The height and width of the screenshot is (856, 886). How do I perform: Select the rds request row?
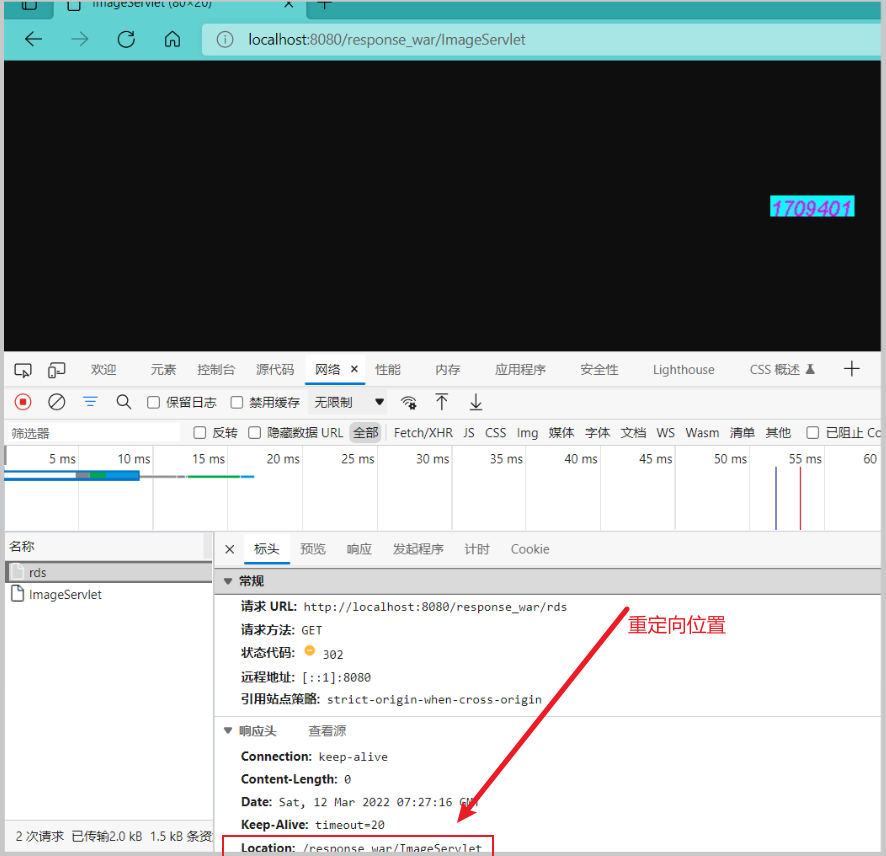(108, 572)
